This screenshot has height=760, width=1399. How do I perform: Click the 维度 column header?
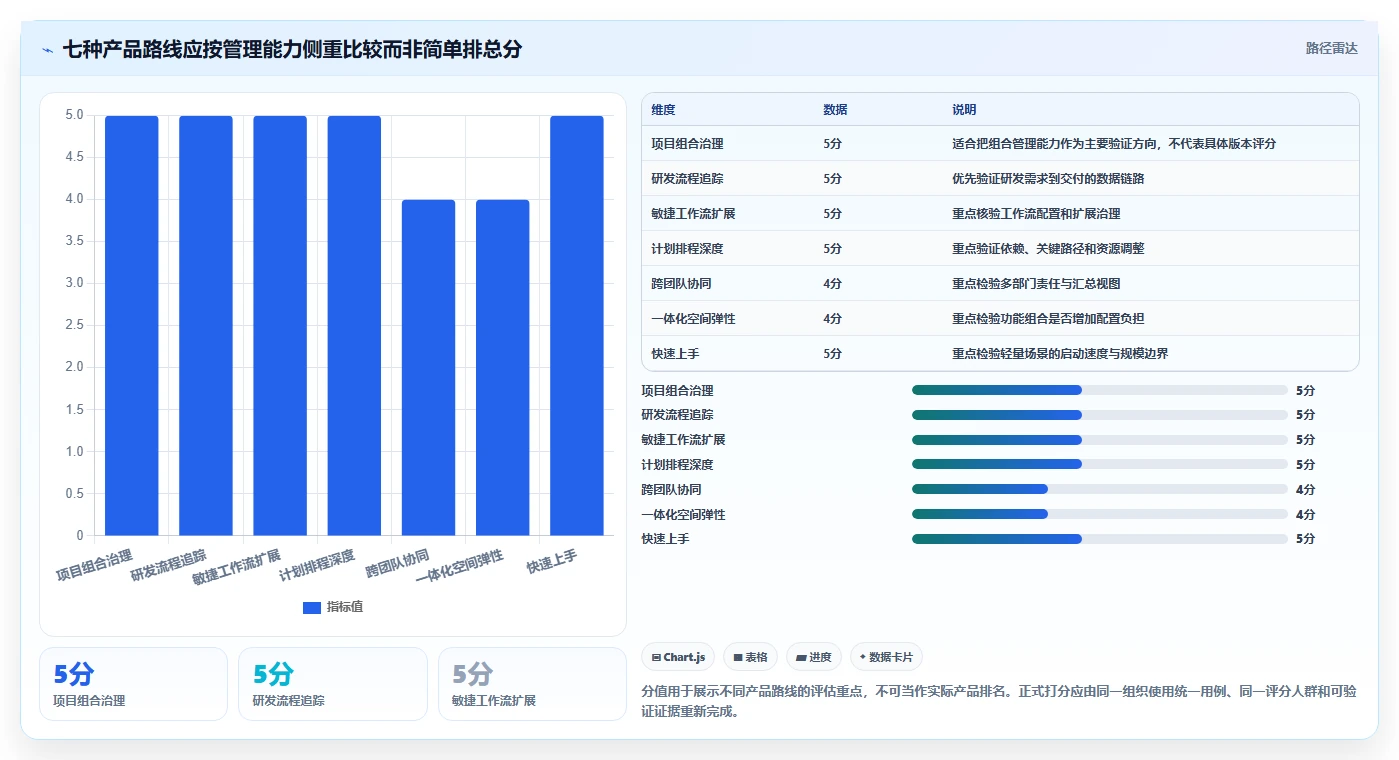(663, 110)
